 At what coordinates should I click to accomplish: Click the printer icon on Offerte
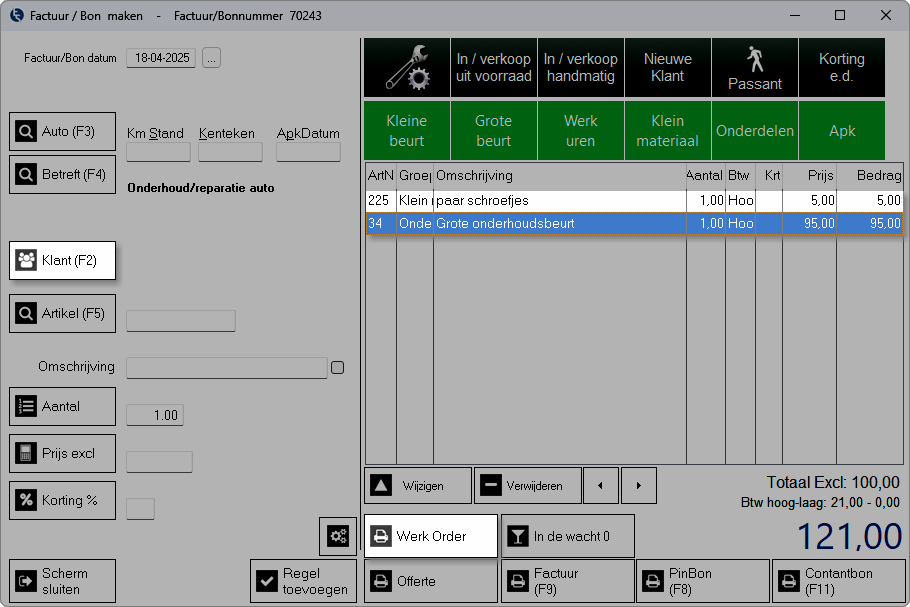[381, 581]
